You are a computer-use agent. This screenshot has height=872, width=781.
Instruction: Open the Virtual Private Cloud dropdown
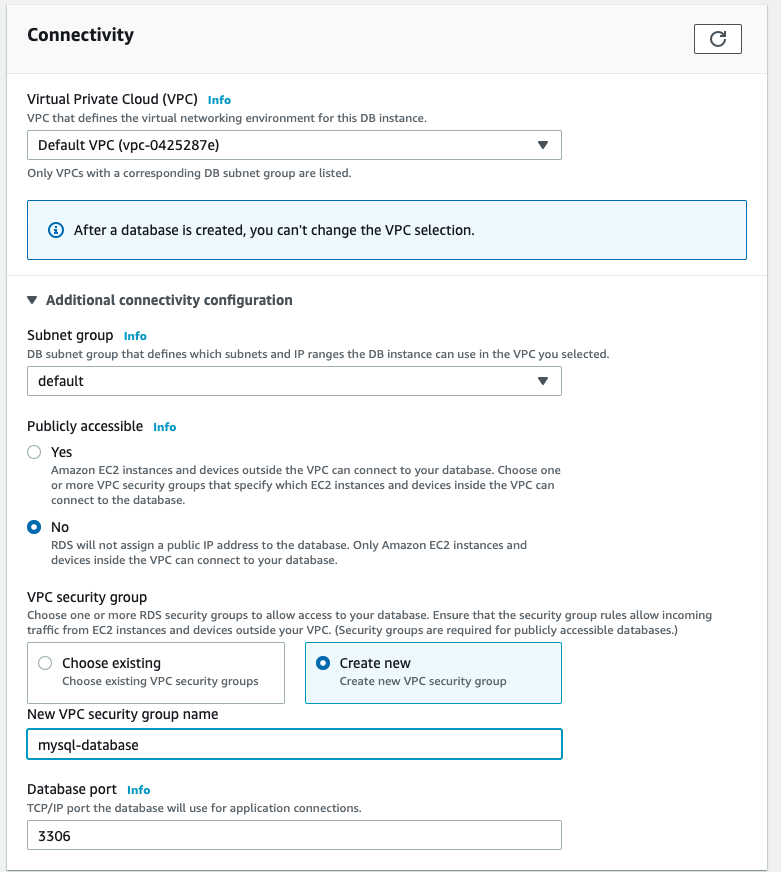click(x=294, y=145)
